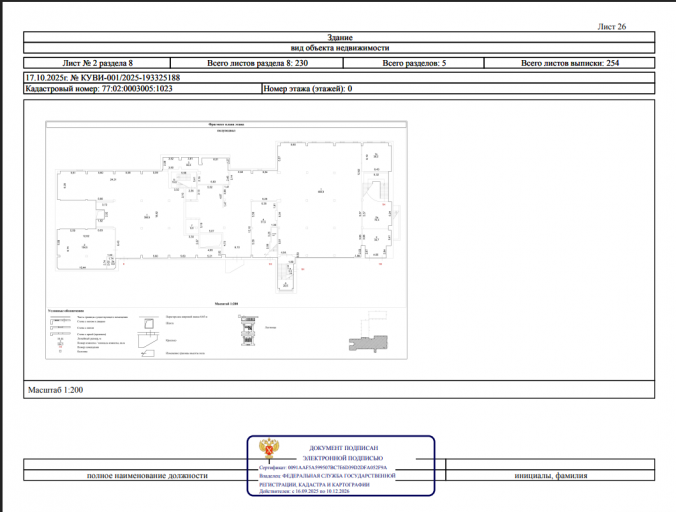The width and height of the screenshot is (676, 512).
Task: Open the floor plan fragment image
Action: click(226, 240)
